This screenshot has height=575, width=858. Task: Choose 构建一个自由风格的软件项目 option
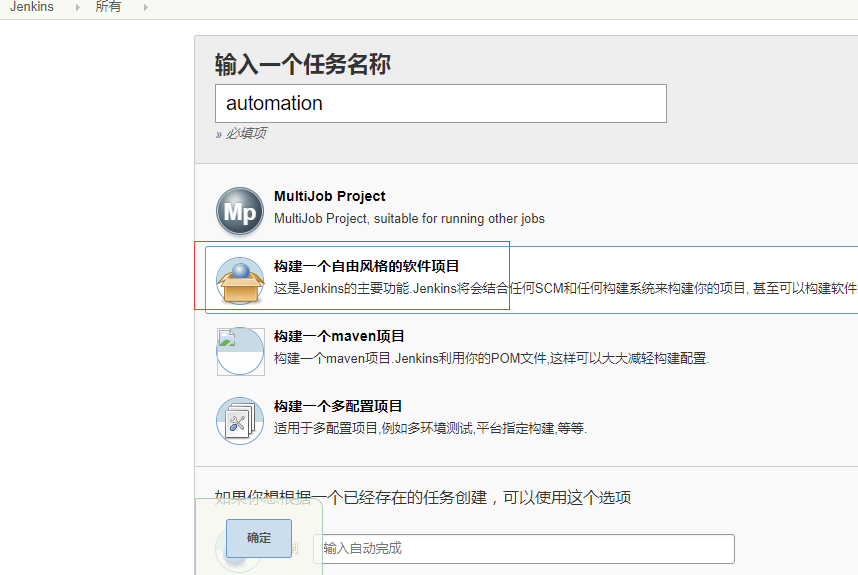click(366, 266)
